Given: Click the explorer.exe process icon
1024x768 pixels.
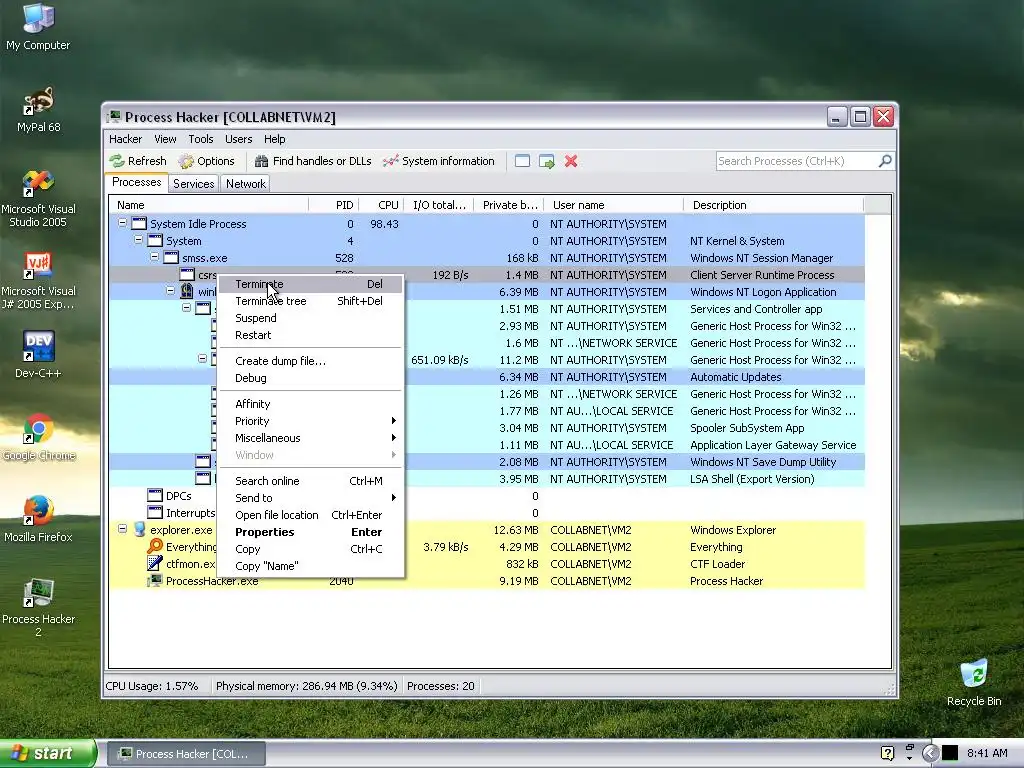Looking at the screenshot, I should (139, 530).
